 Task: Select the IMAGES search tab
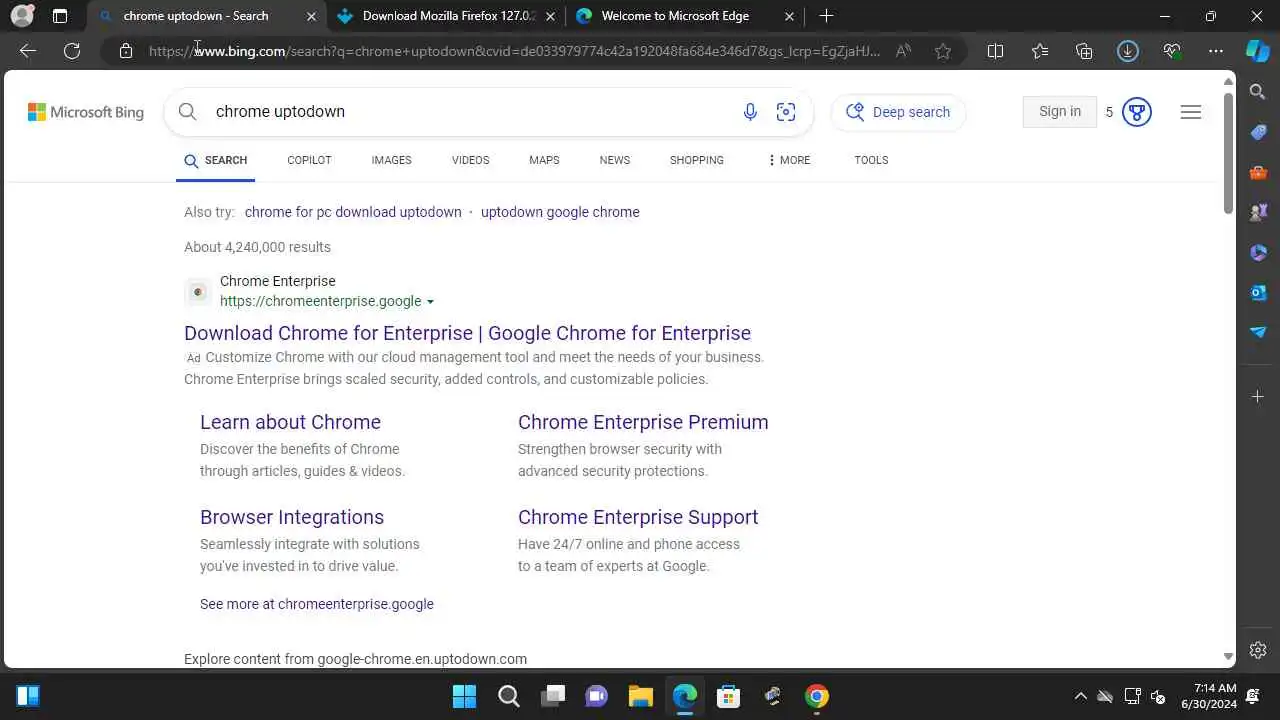click(x=391, y=160)
